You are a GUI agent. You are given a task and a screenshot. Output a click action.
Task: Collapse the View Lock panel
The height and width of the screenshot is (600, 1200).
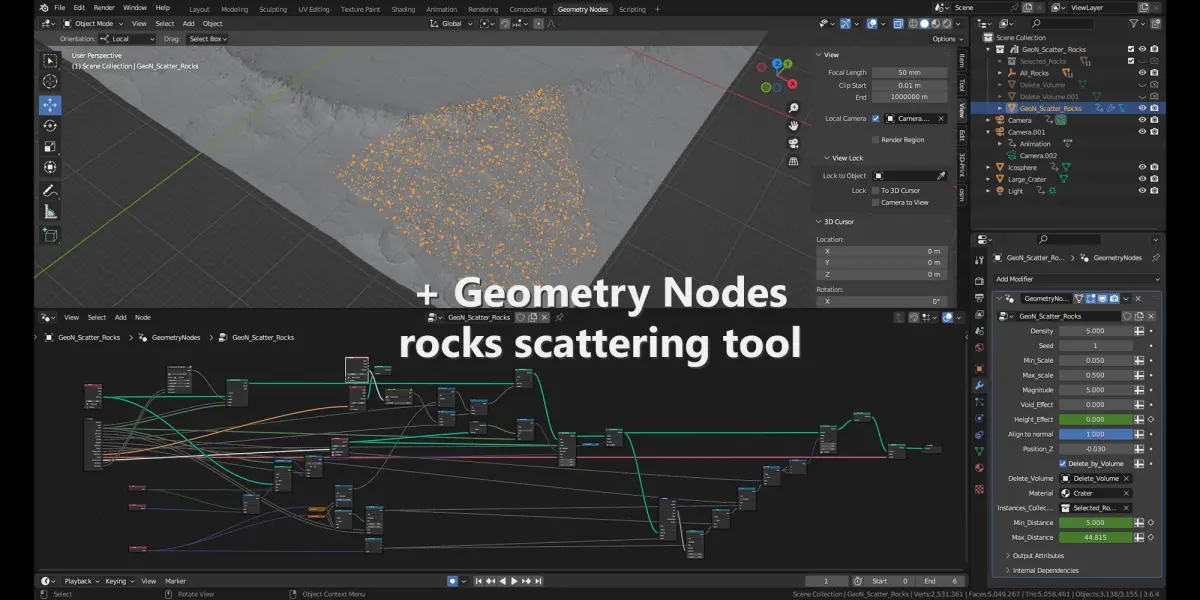coord(844,158)
